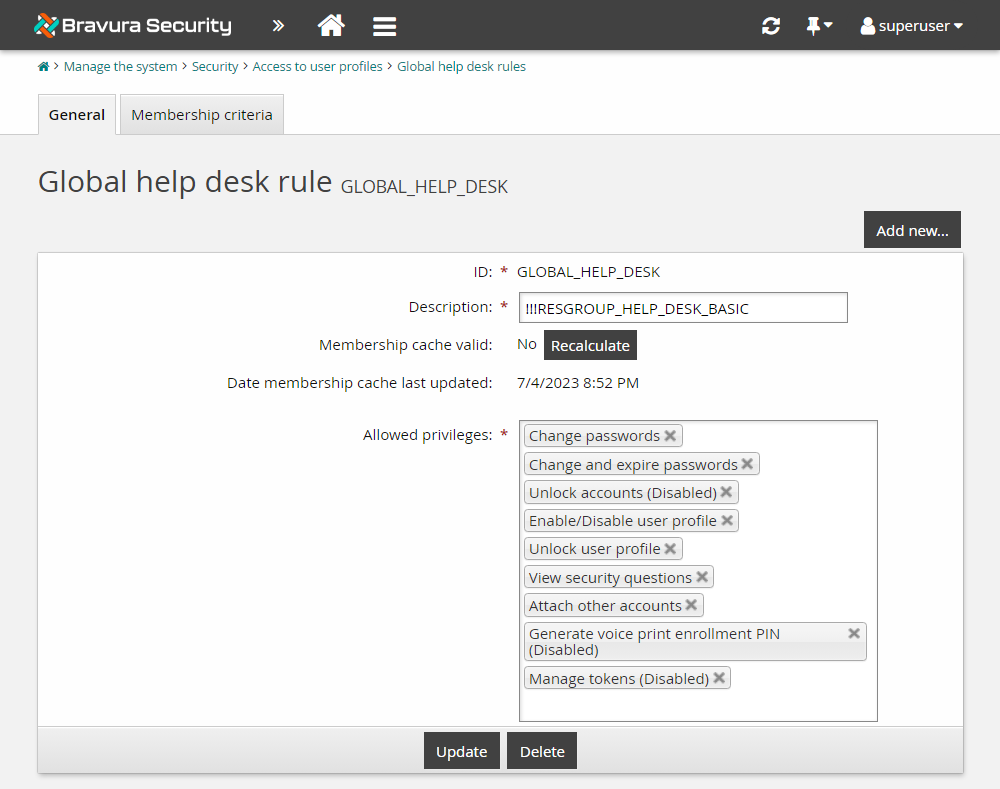Click the breadcrumb home icon

[x=43, y=65]
